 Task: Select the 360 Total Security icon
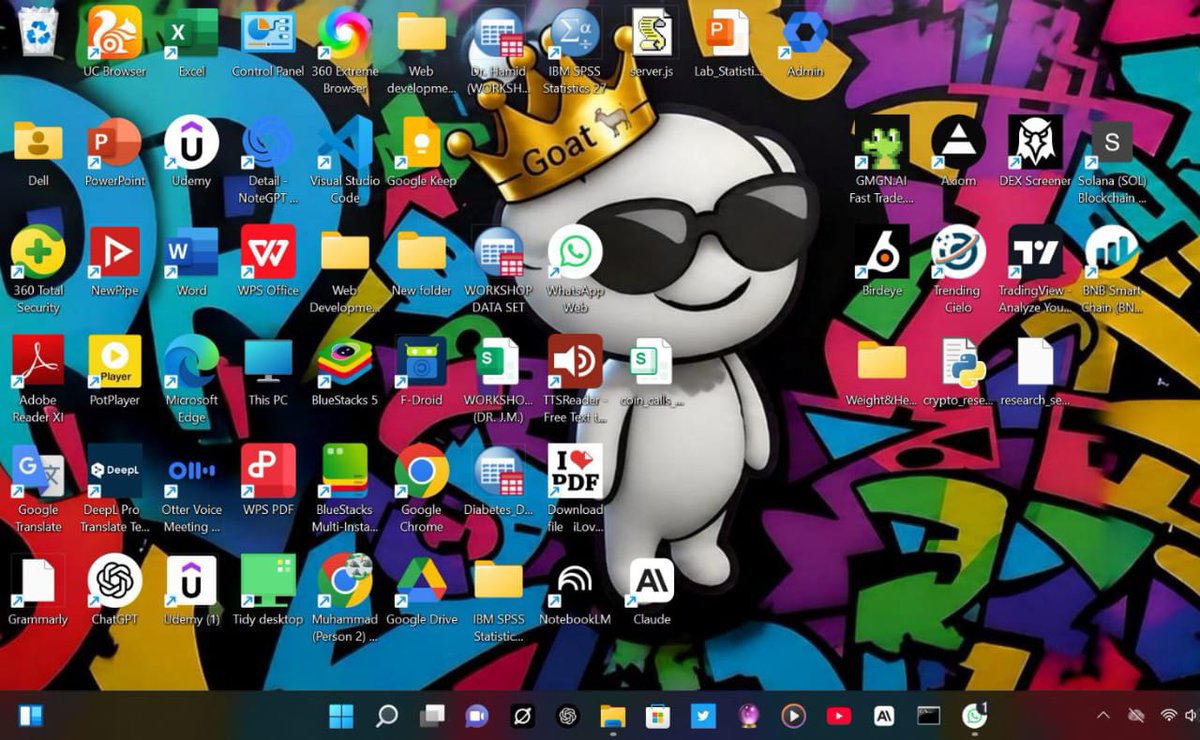[38, 252]
